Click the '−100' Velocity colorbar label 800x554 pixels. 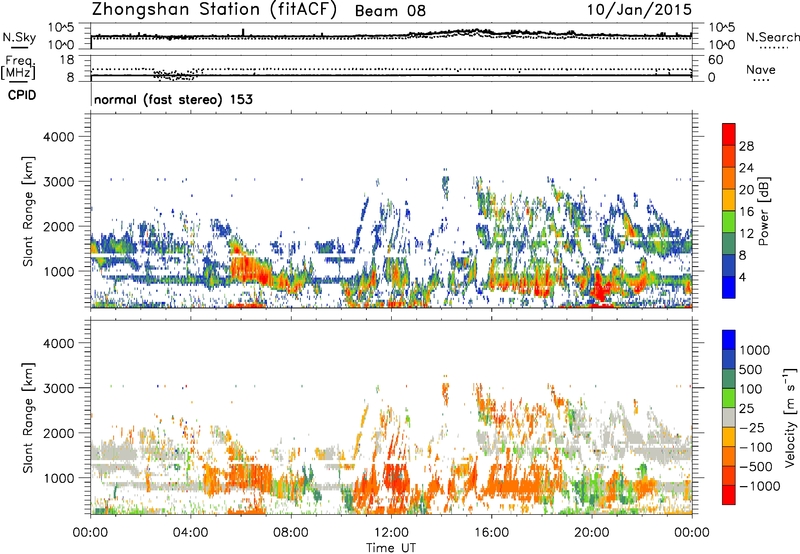pyautogui.click(x=755, y=447)
